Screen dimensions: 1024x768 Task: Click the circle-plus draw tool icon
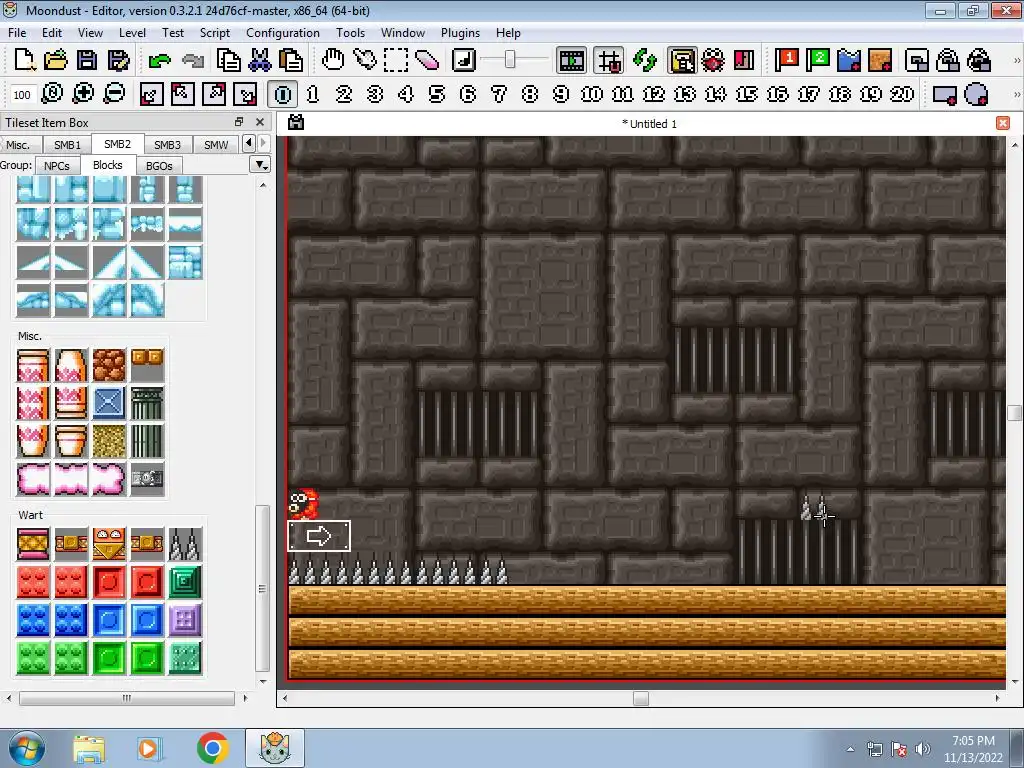[976, 94]
